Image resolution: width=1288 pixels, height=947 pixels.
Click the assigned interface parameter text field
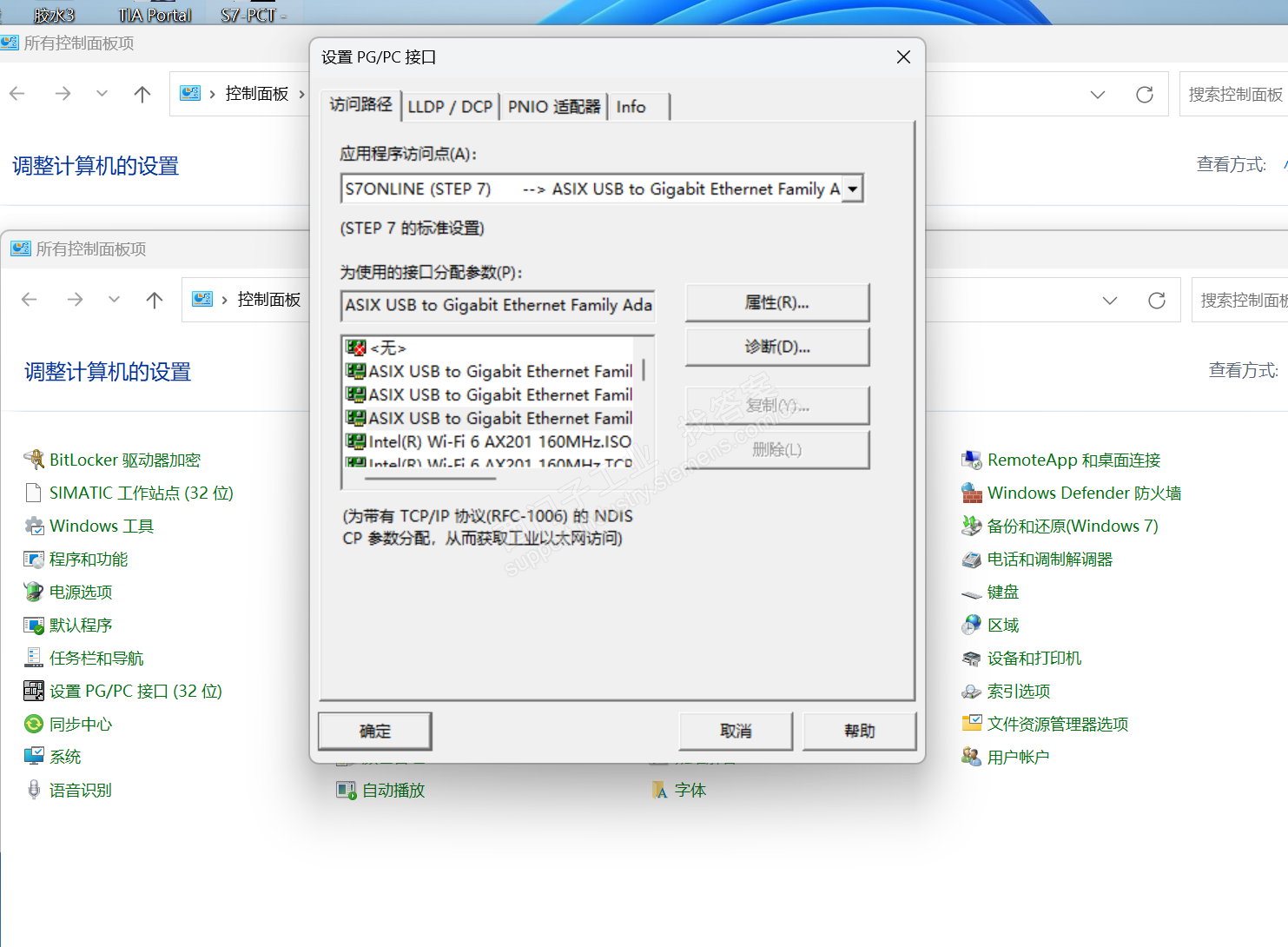click(x=499, y=306)
